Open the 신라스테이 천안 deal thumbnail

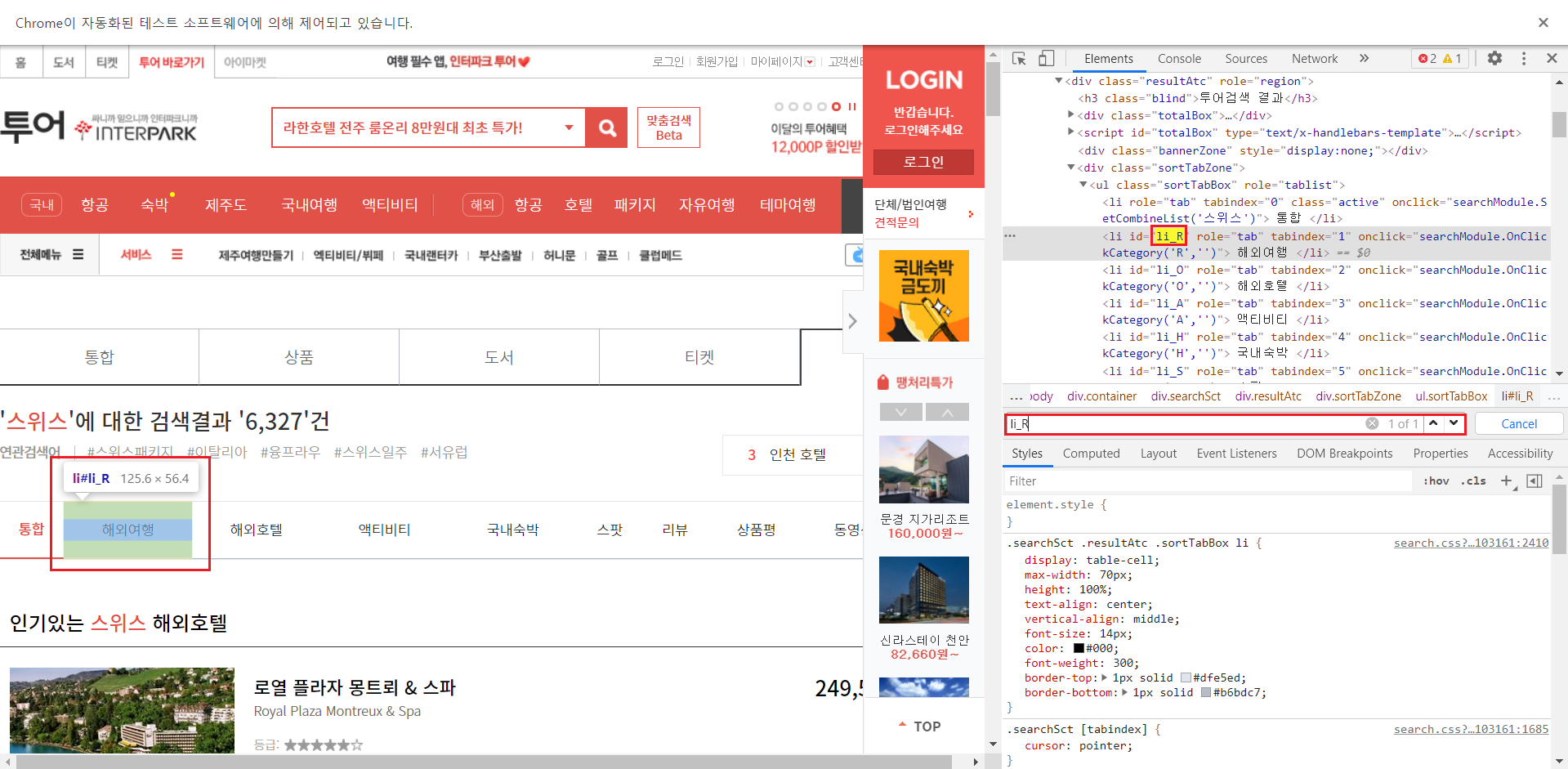point(924,590)
